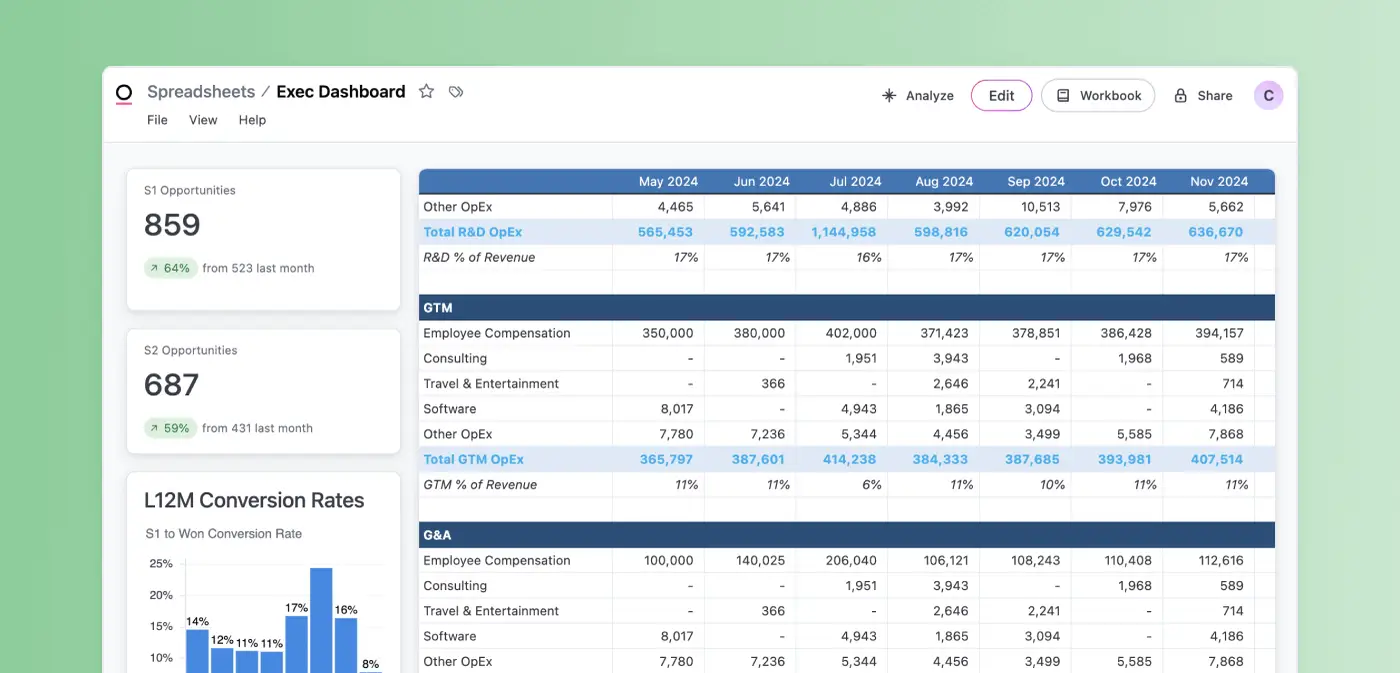1400x673 pixels.
Task: Click the GTM section header row
Action: pyautogui.click(x=846, y=307)
